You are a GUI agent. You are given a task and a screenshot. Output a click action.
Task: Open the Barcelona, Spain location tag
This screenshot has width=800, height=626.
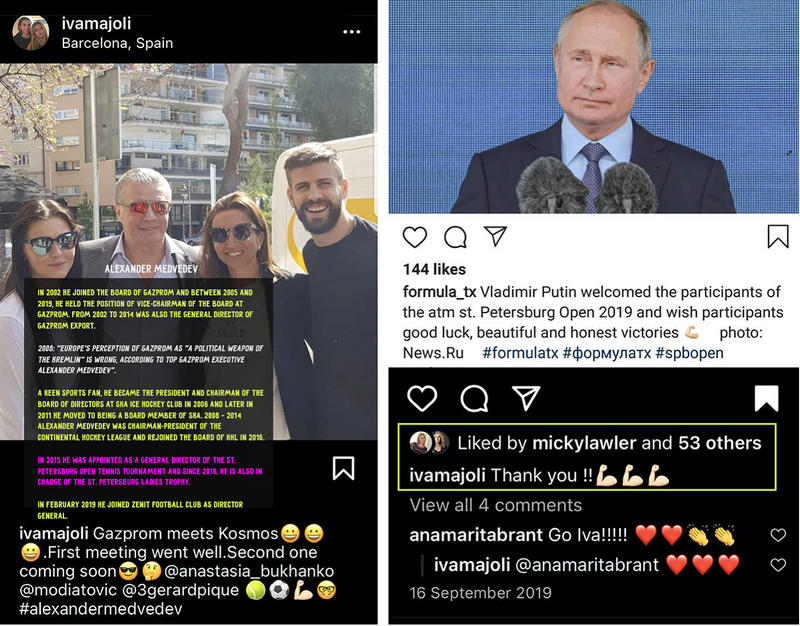click(117, 43)
